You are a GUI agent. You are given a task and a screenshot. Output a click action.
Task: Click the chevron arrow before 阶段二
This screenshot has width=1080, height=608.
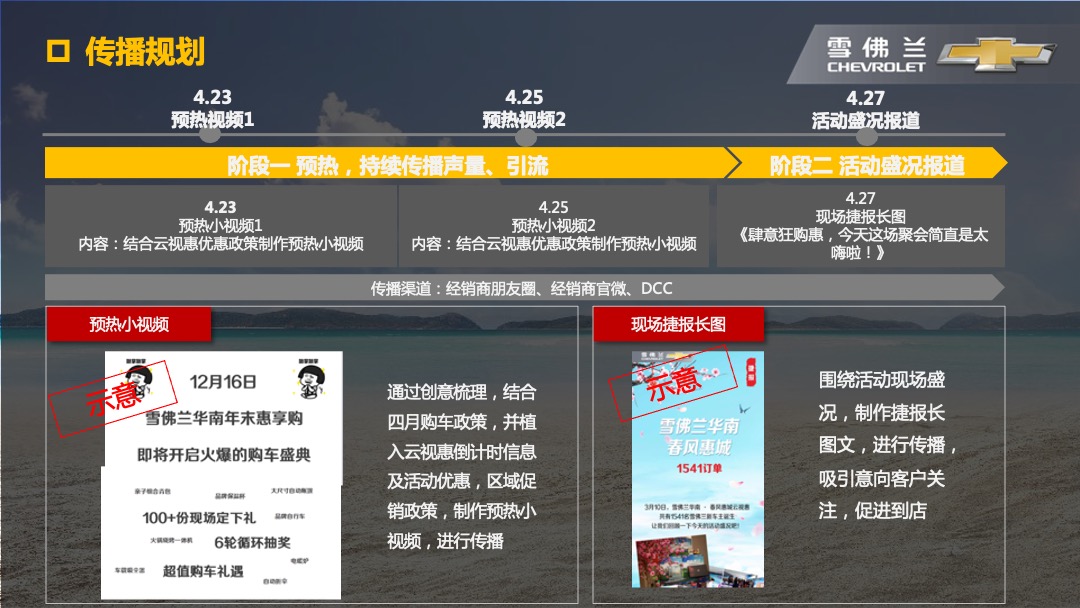point(733,163)
